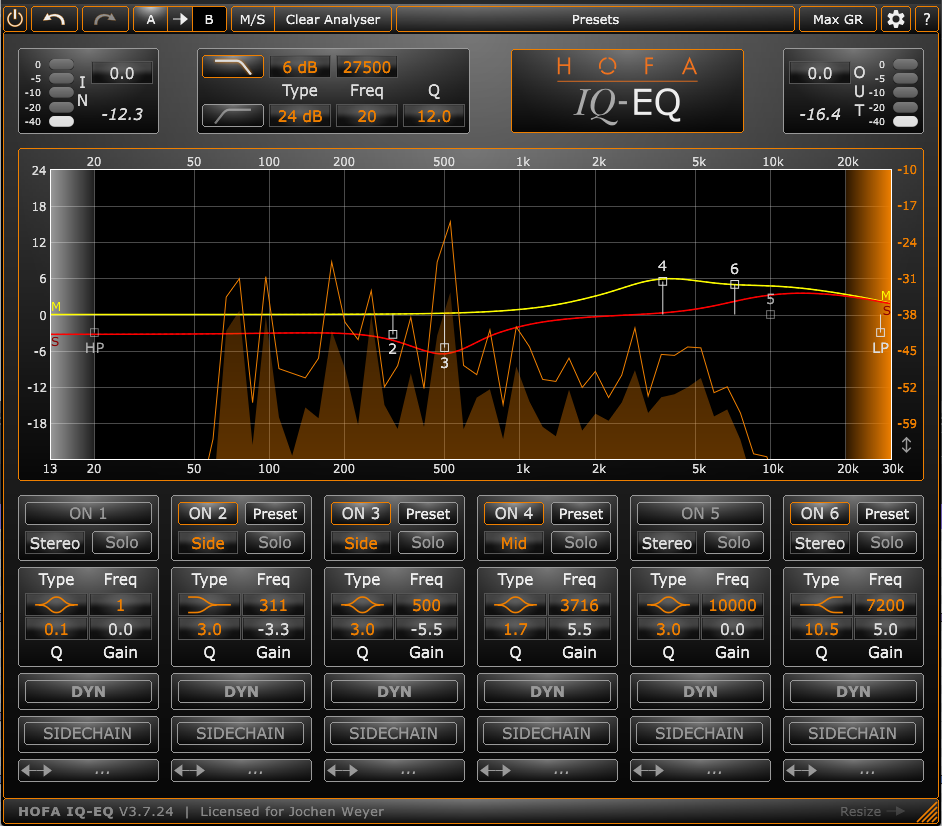Open settings gear icon
Screen dimensions: 942x826
click(x=896, y=19)
